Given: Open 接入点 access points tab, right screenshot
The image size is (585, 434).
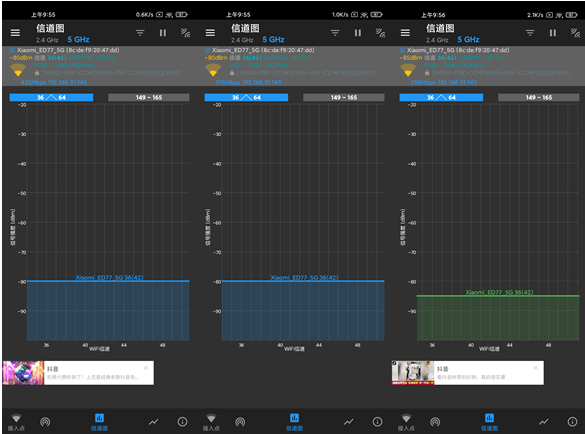Looking at the screenshot, I should coord(406,422).
